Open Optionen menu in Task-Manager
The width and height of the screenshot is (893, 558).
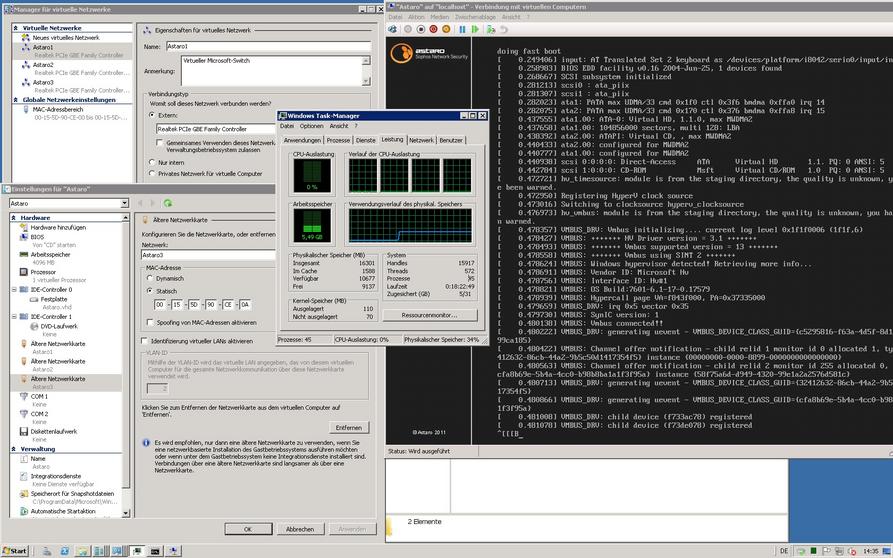click(311, 126)
